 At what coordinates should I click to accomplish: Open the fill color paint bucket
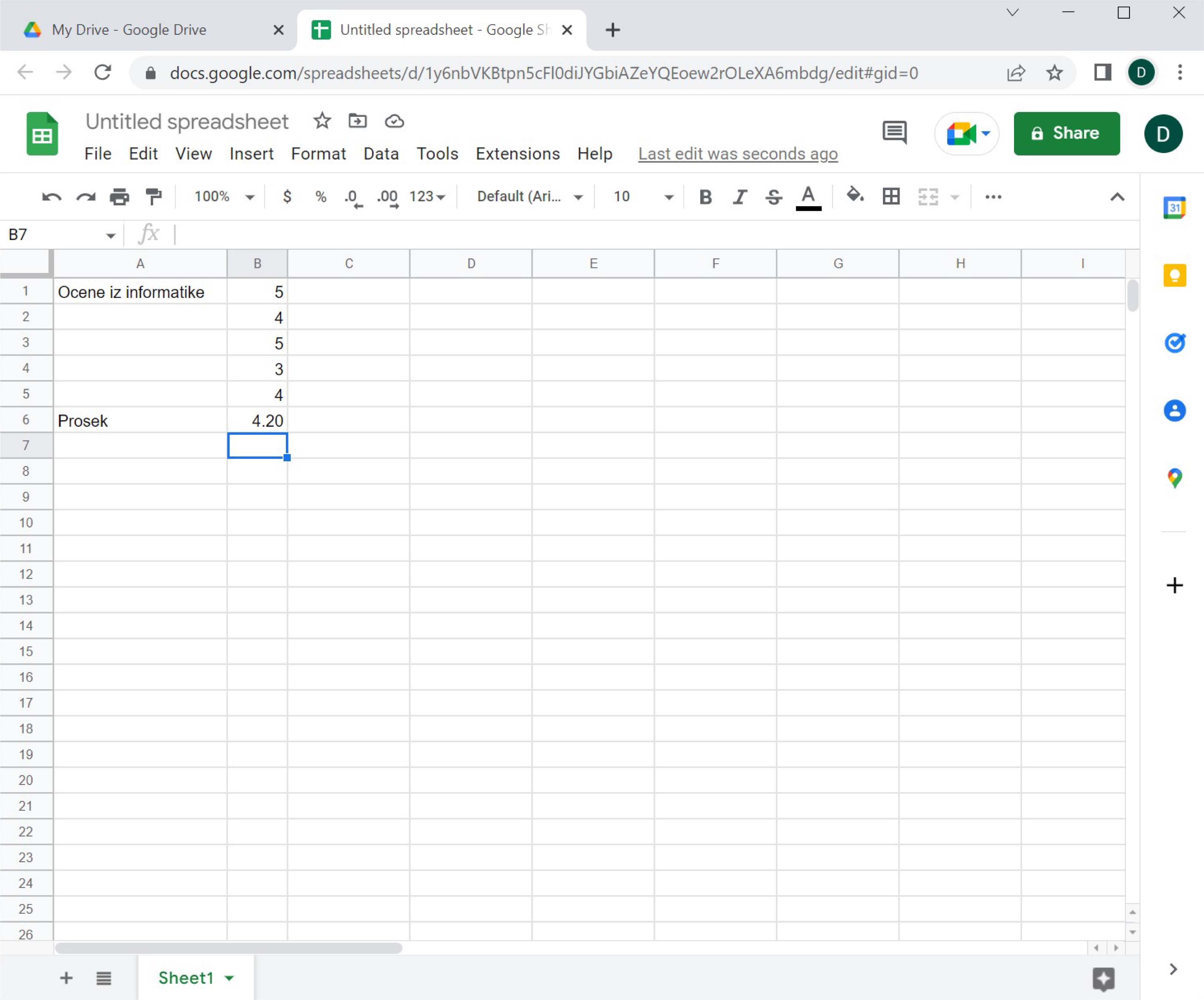[855, 196]
